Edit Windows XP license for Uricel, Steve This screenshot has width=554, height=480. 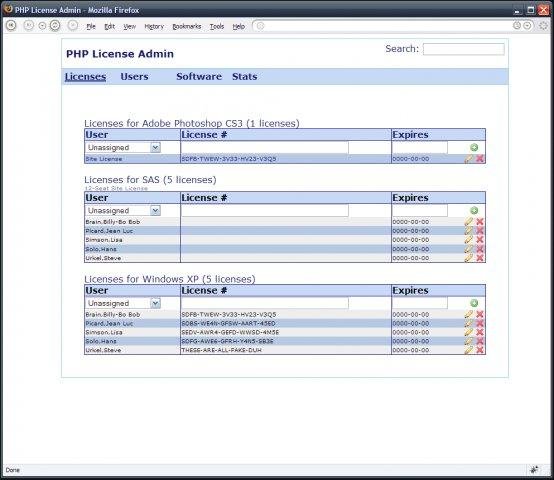(x=468, y=350)
